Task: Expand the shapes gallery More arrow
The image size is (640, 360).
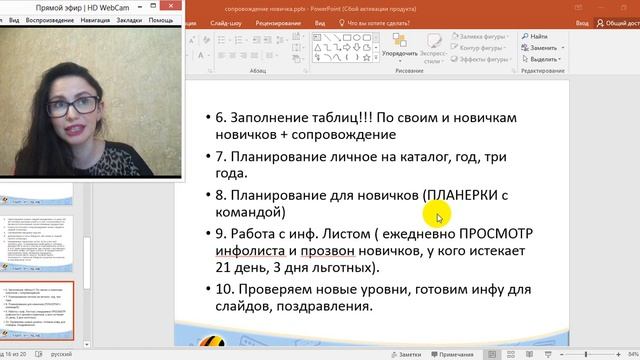Action: 376,58
